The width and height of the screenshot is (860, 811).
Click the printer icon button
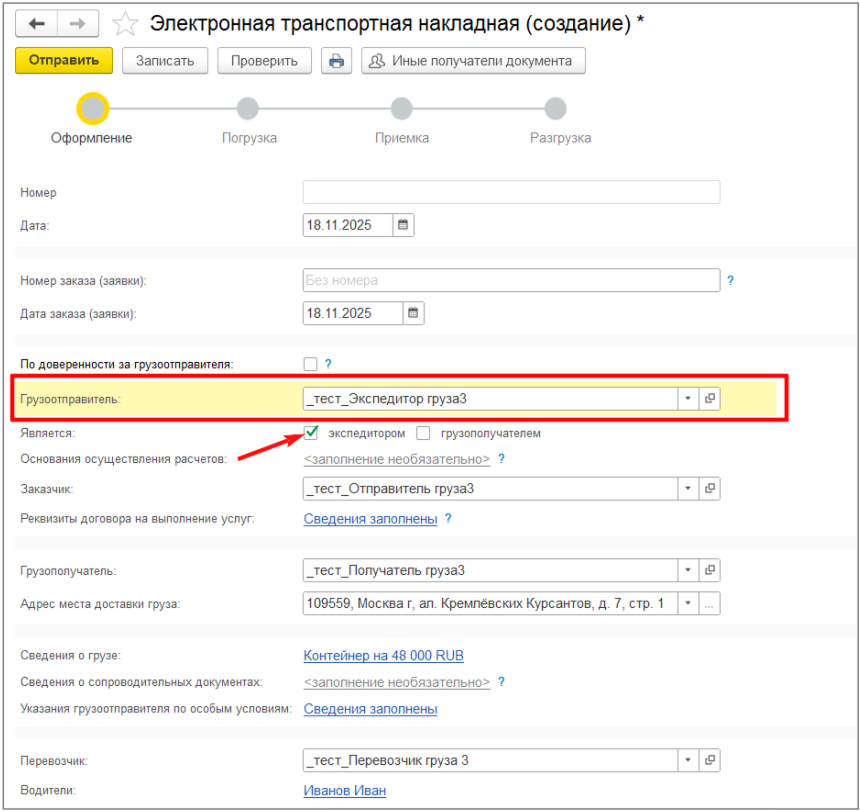point(336,61)
